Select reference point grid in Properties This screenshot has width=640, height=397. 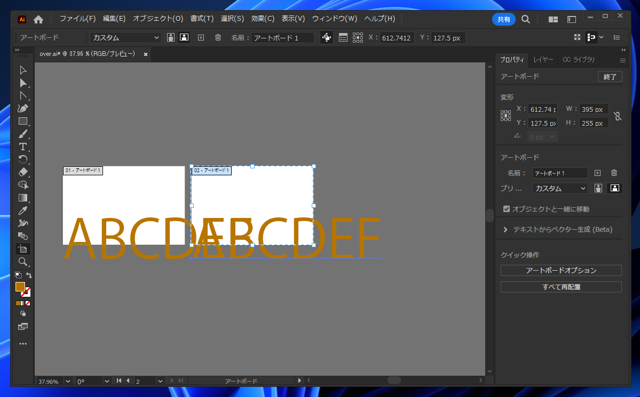point(506,116)
